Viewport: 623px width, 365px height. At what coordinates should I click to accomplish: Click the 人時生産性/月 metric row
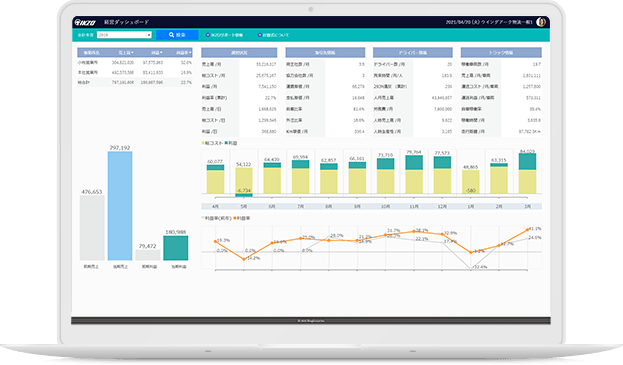click(x=413, y=131)
